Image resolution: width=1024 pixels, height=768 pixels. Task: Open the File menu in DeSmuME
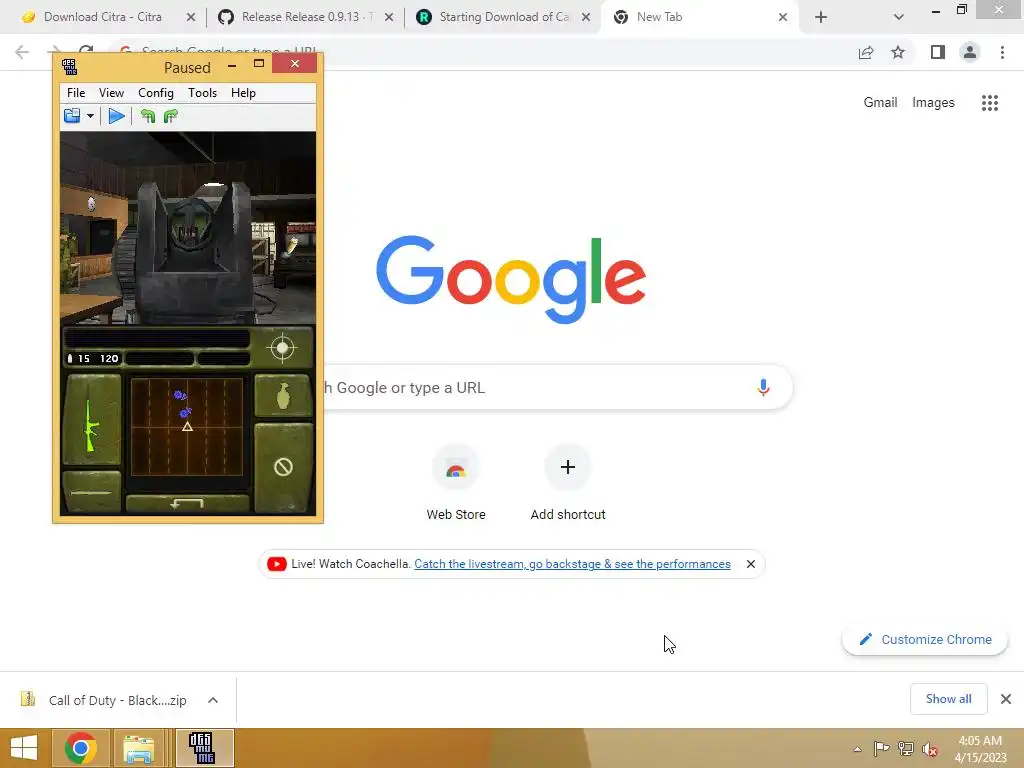coord(76,93)
